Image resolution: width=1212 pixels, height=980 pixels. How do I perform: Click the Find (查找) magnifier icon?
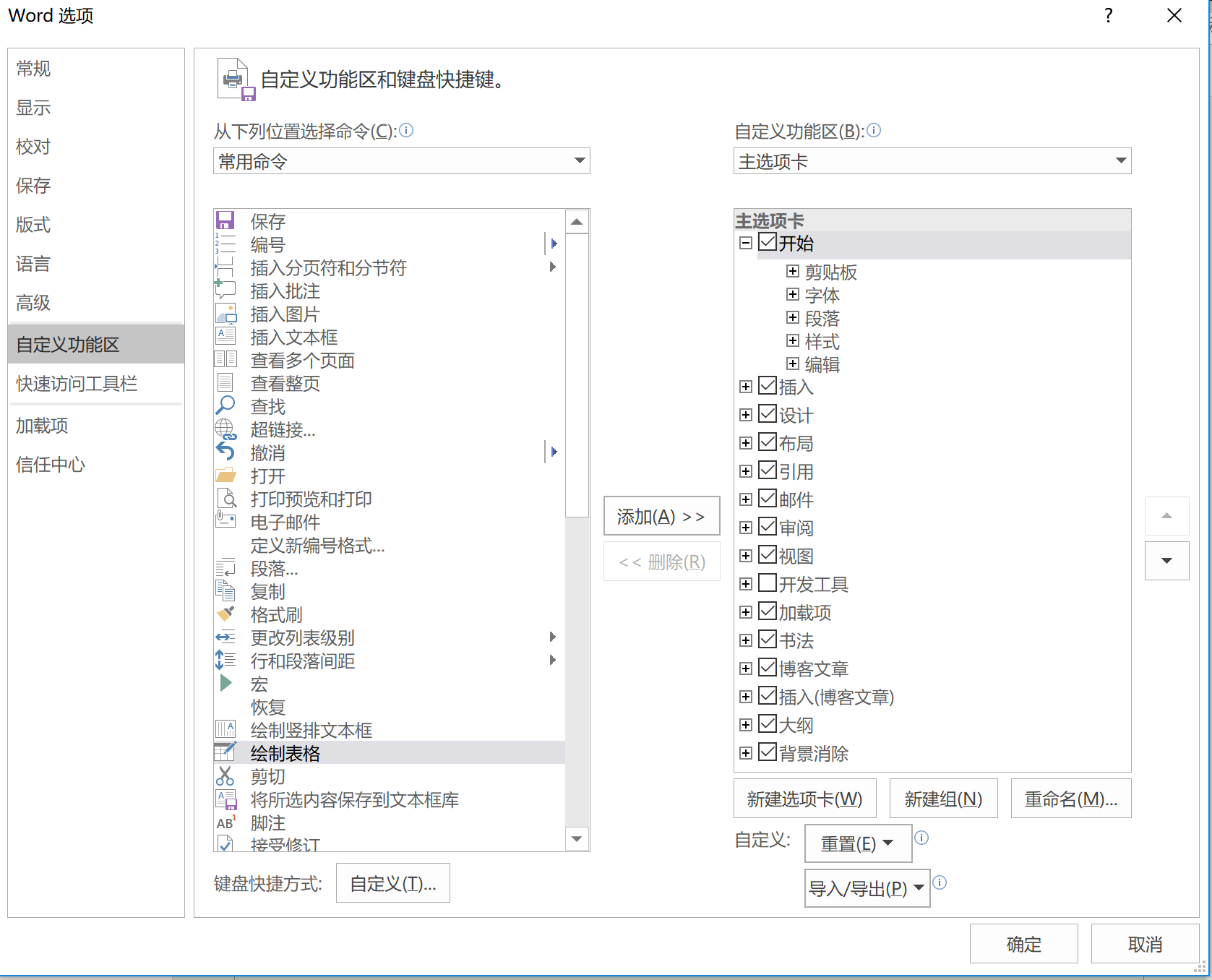tap(225, 405)
